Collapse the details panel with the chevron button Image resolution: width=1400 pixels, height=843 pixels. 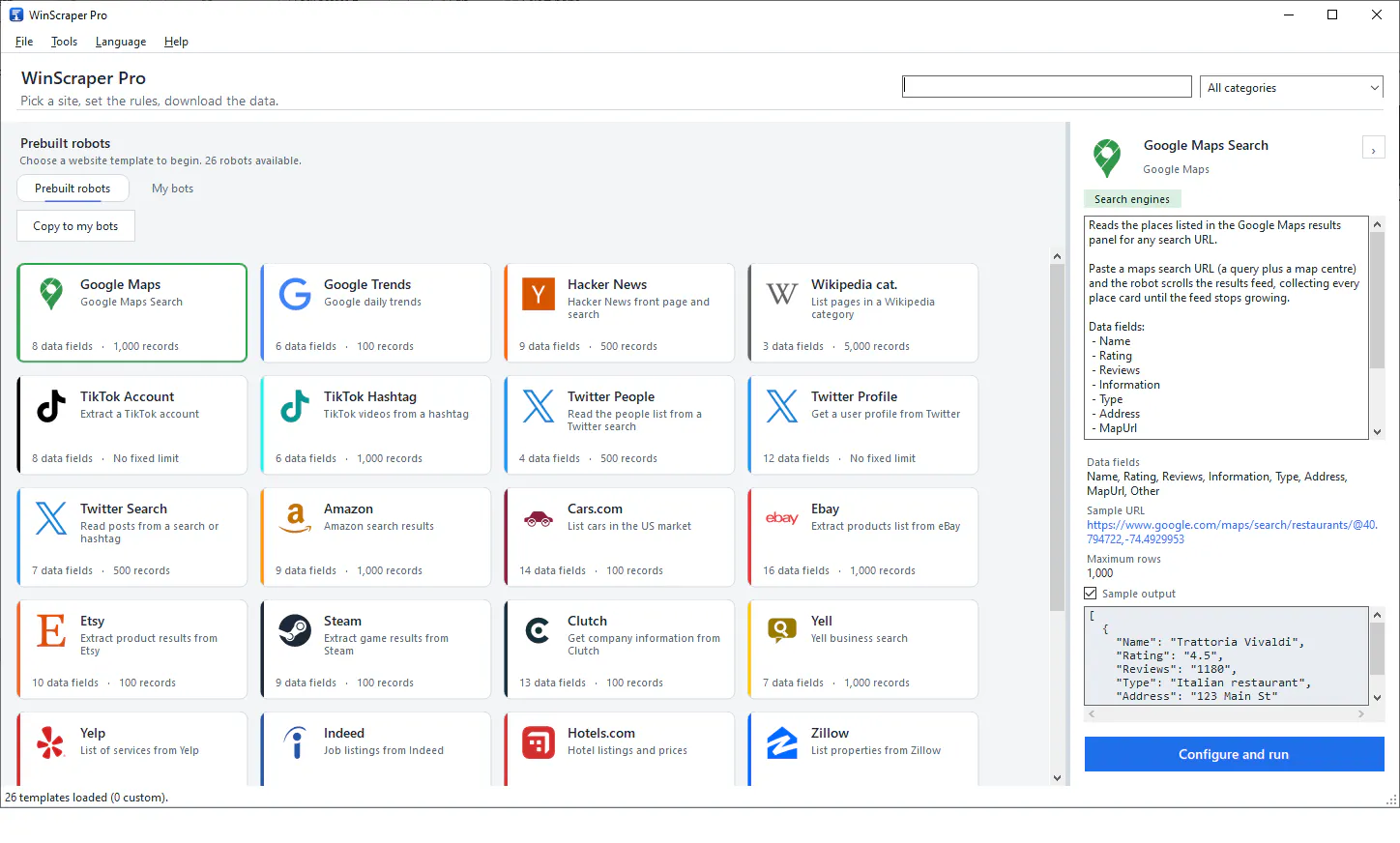(x=1373, y=148)
